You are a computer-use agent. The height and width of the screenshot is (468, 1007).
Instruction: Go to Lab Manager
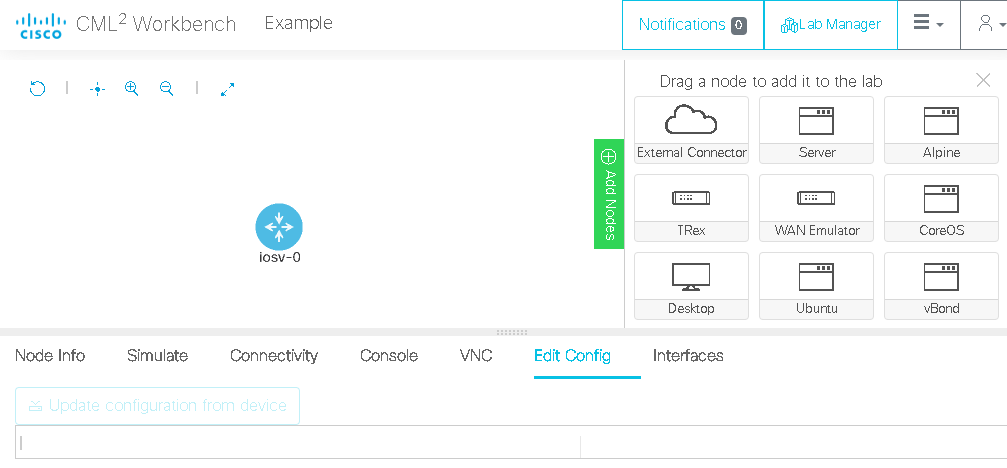830,25
